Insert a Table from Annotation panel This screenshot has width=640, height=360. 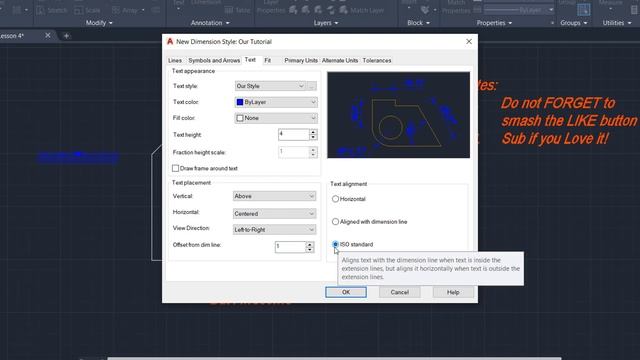pyautogui.click(x=238, y=10)
